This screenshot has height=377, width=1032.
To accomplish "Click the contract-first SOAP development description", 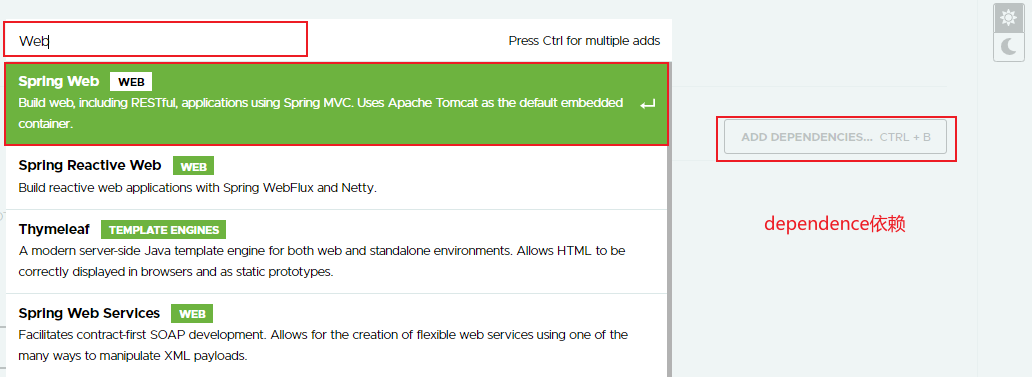I will (322, 345).
